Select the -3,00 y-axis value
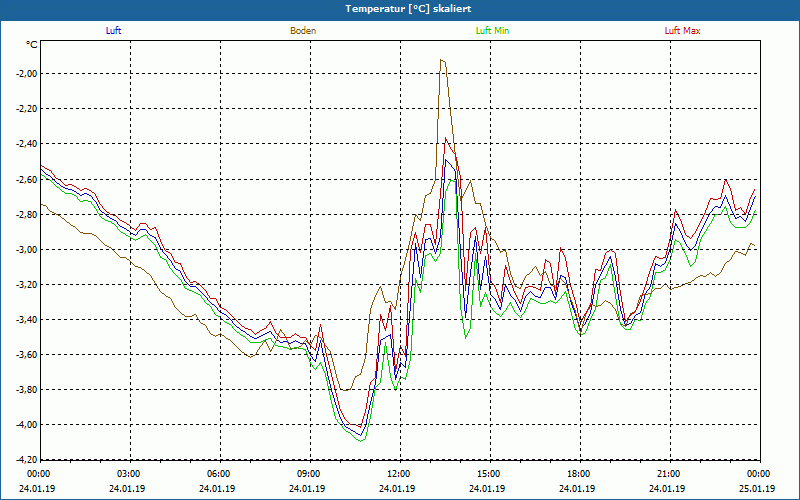This screenshot has height=500, width=800. pyautogui.click(x=27, y=249)
